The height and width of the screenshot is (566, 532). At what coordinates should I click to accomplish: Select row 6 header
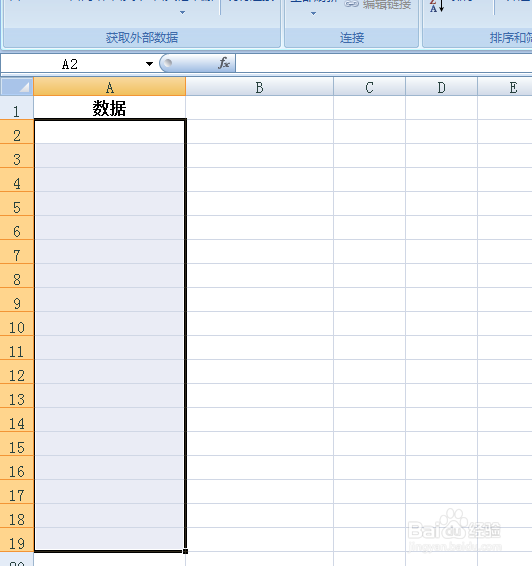point(17,228)
